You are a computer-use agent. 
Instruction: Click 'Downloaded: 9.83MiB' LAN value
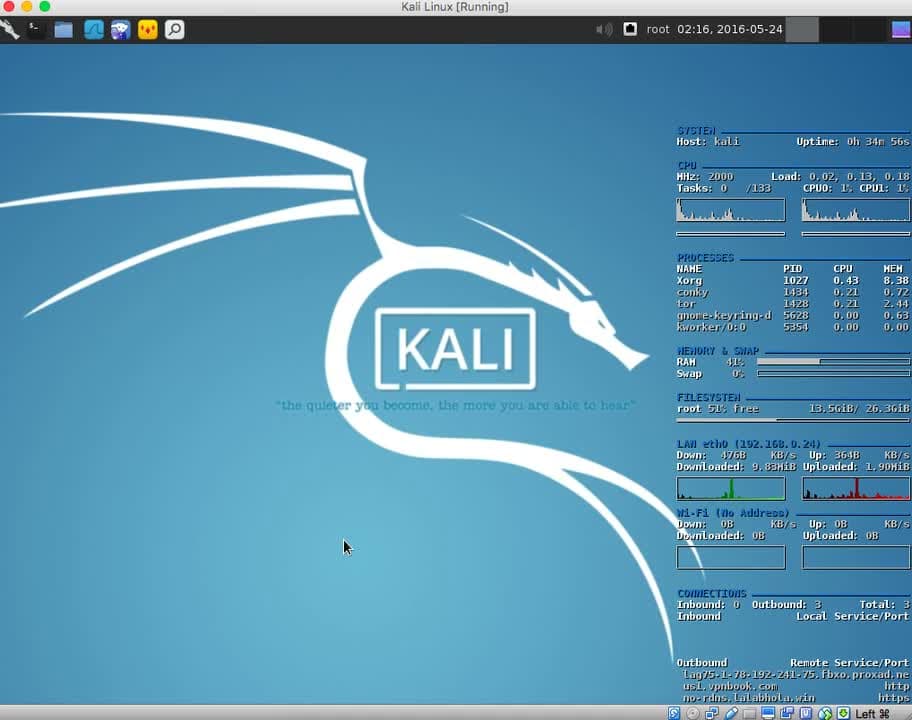coord(736,466)
